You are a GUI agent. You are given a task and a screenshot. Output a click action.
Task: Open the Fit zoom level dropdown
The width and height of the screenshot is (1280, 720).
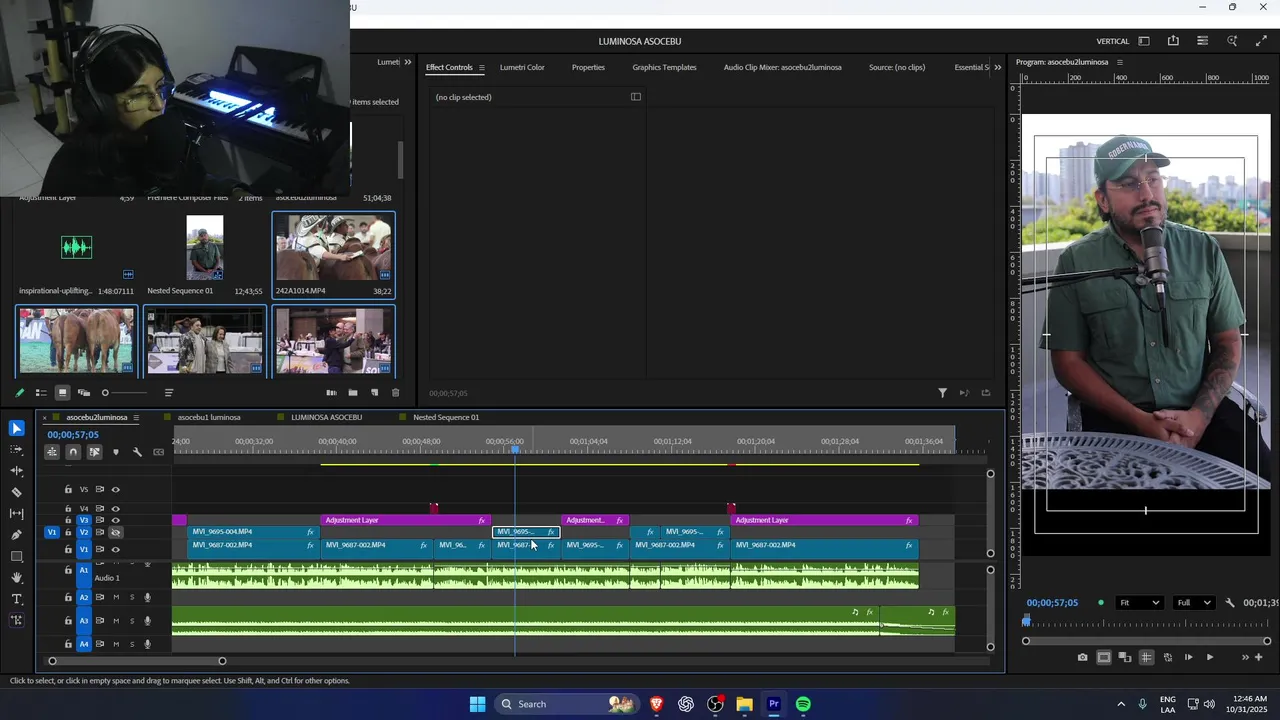[1139, 603]
